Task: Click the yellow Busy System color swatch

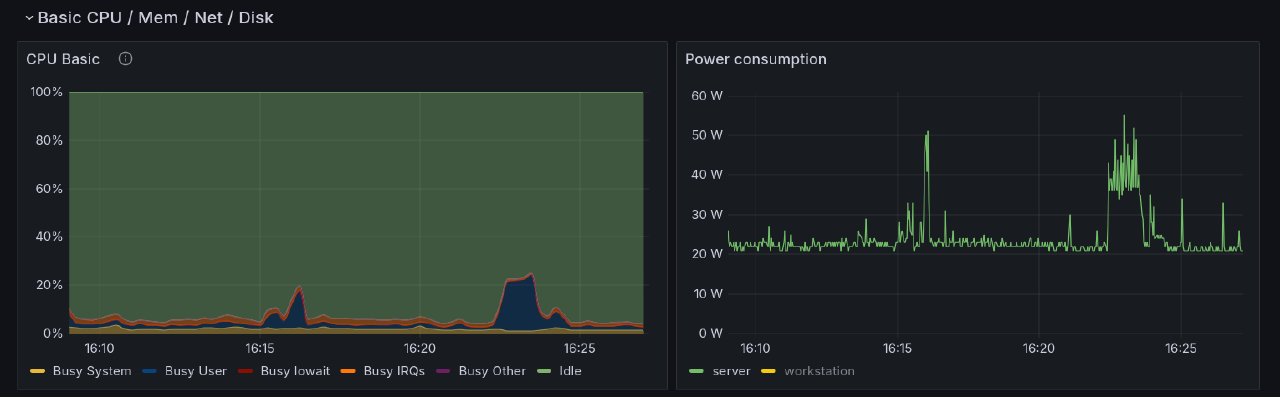Action: 38,371
